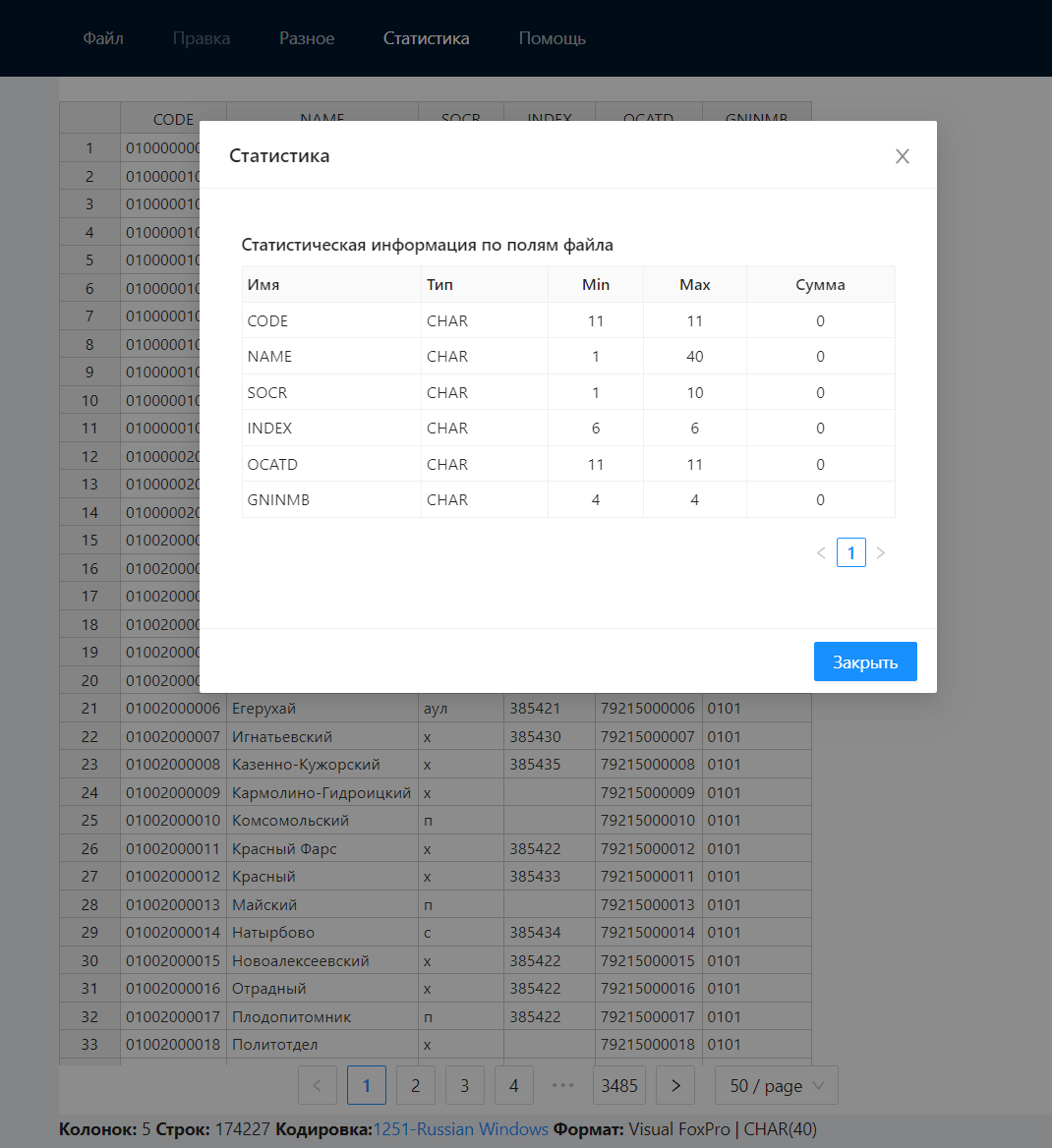Click the page number box showing 1 in modal

pos(850,552)
